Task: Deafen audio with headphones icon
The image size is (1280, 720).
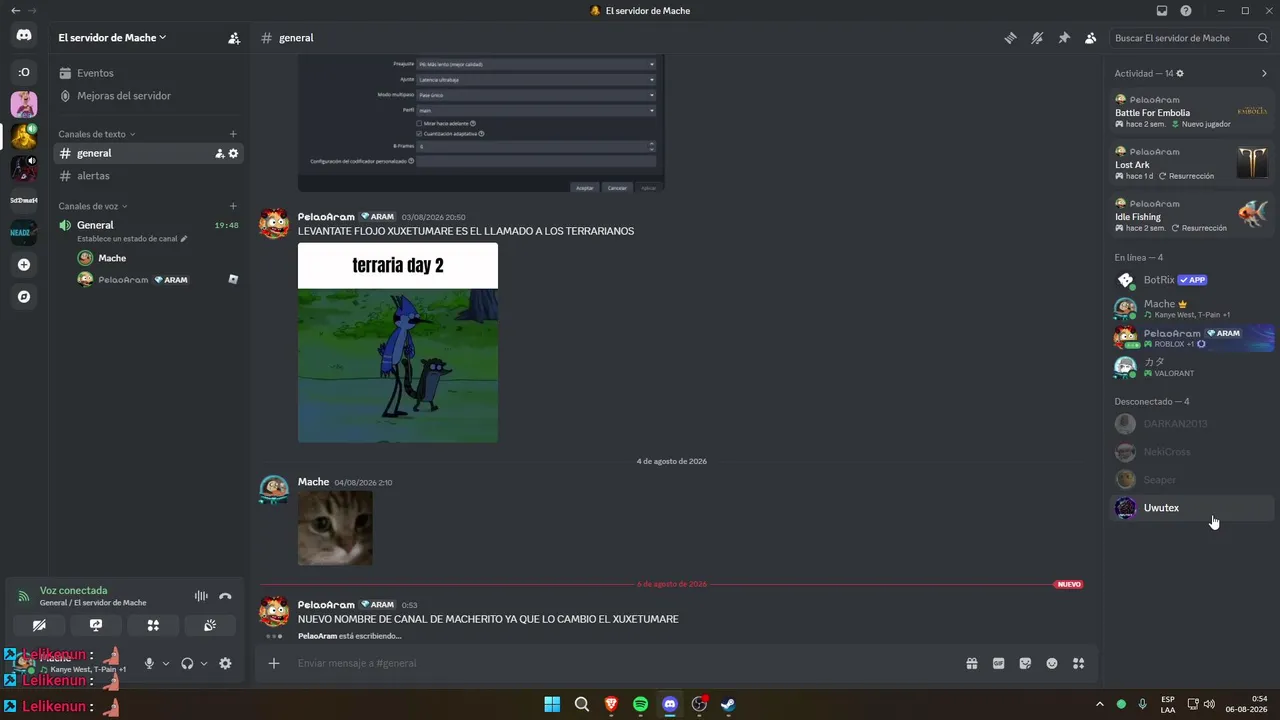Action: pyautogui.click(x=187, y=663)
